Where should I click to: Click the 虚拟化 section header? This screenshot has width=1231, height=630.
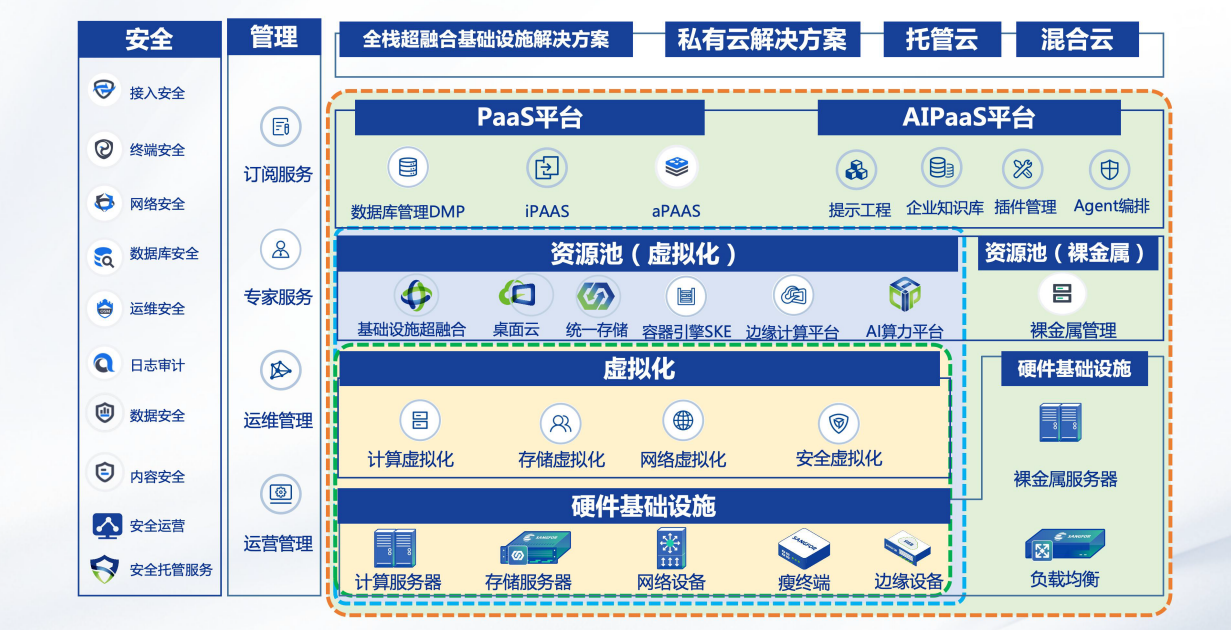click(x=639, y=369)
